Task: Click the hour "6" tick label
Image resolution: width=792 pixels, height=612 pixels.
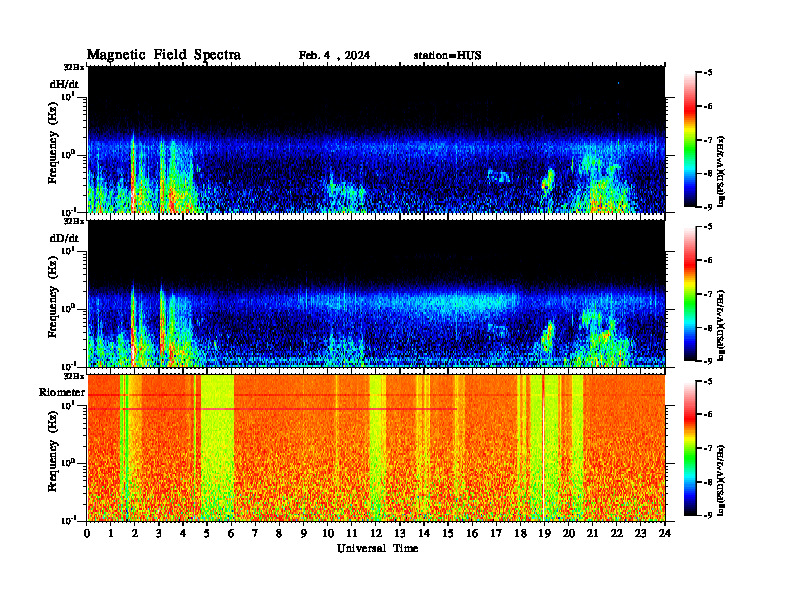Action: 231,533
